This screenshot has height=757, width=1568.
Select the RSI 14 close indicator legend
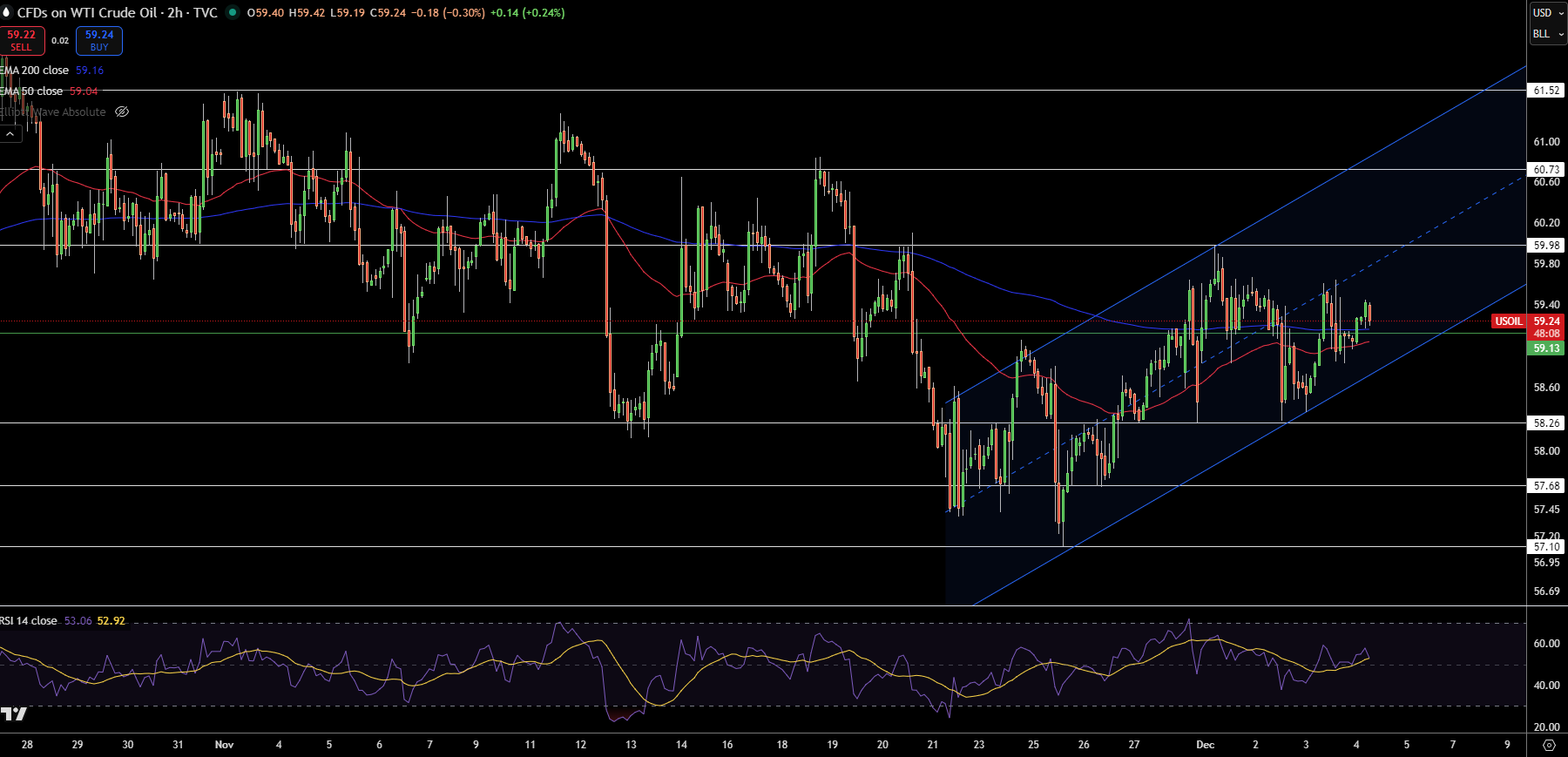pyautogui.click(x=30, y=621)
